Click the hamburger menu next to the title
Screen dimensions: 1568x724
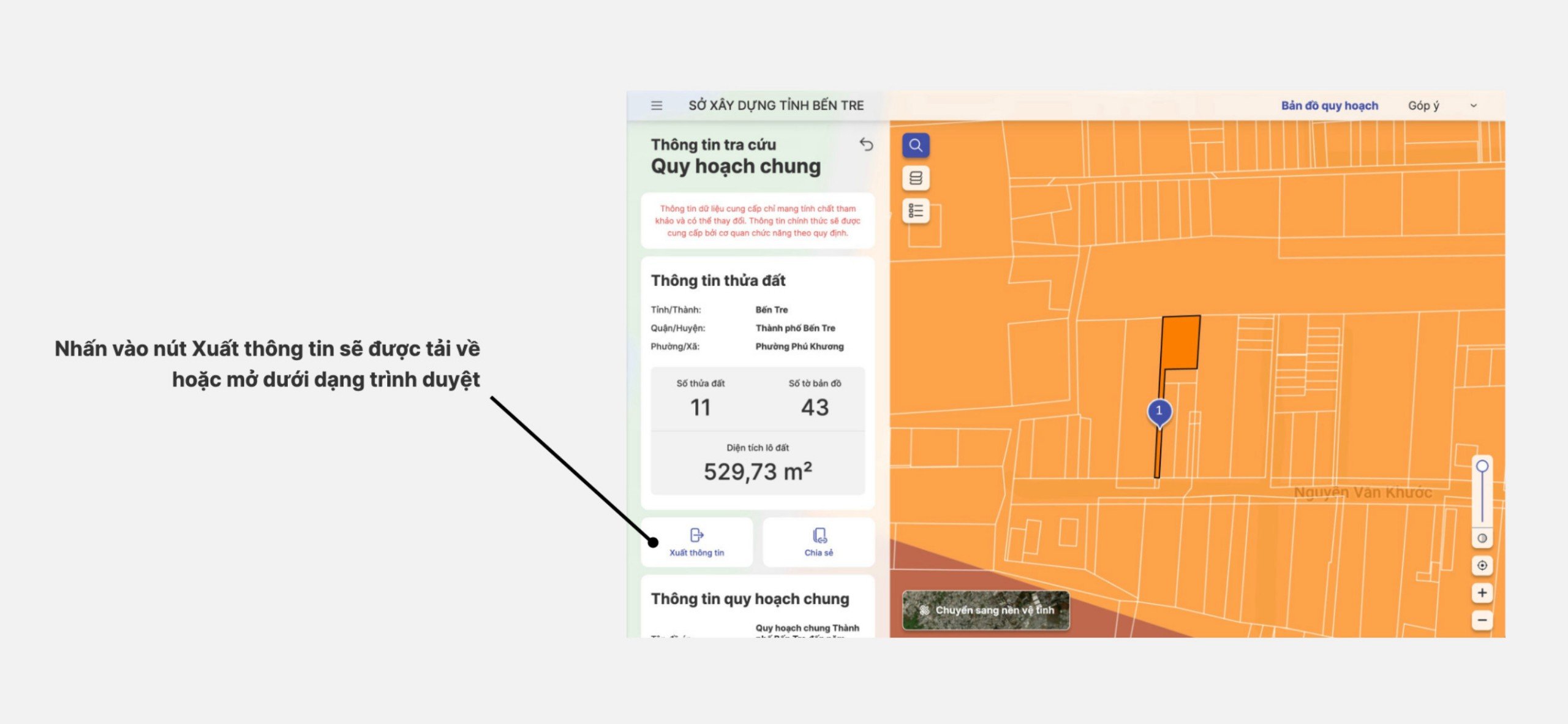(x=656, y=105)
